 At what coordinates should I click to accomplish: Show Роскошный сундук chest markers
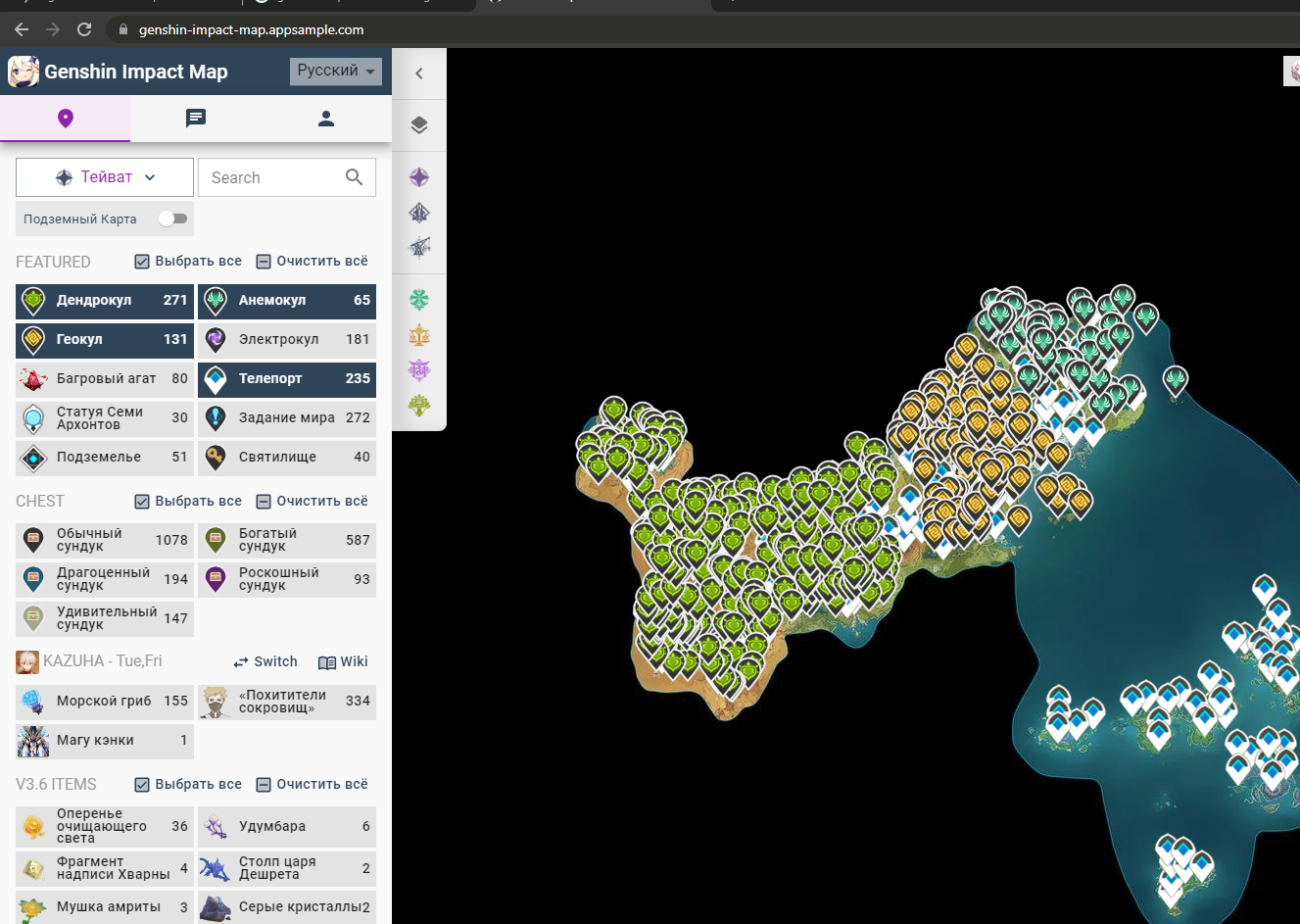(x=287, y=579)
